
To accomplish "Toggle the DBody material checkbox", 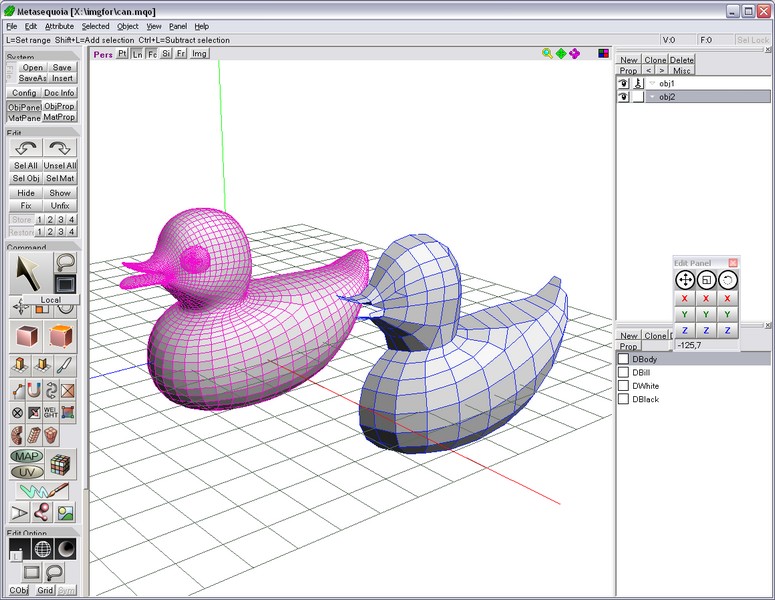I will click(623, 359).
